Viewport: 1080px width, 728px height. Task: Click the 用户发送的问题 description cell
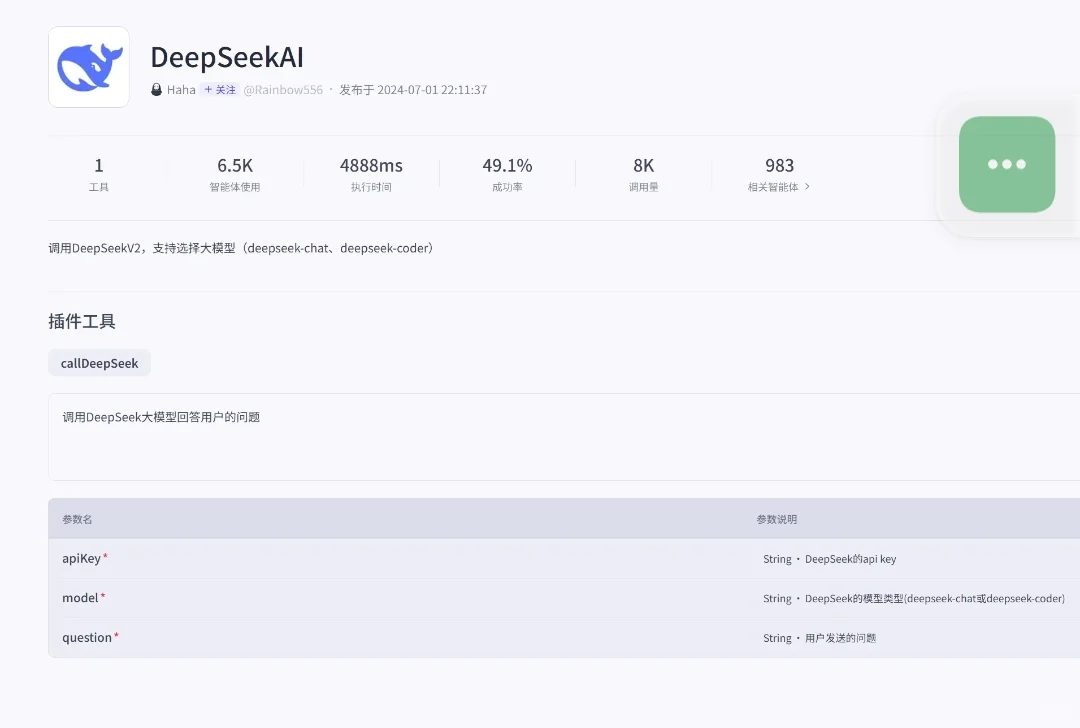pyautogui.click(x=820, y=638)
